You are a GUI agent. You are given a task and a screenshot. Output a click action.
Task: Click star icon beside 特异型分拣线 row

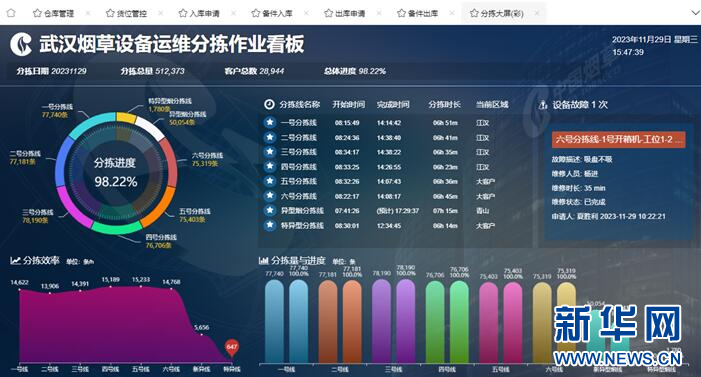tap(270, 225)
